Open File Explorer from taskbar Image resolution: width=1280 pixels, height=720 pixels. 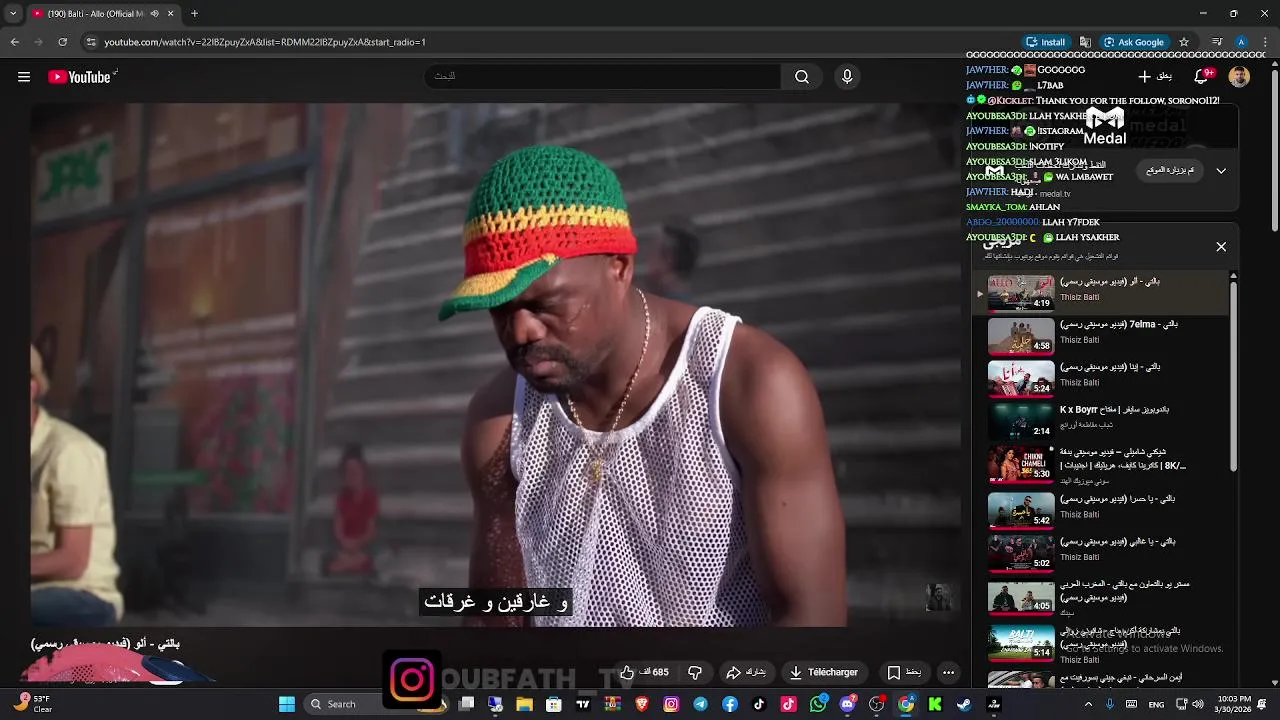(524, 704)
